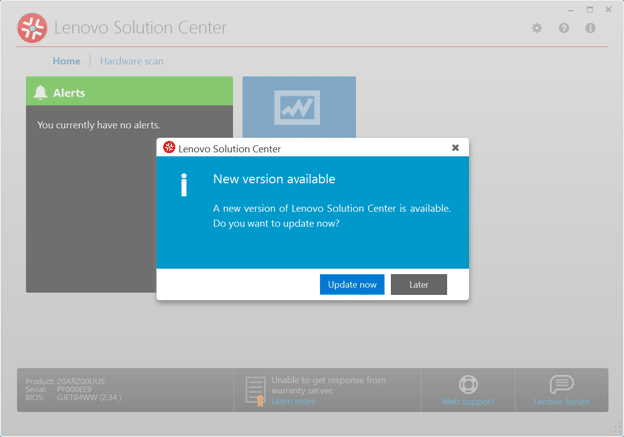624x437 pixels.
Task: Click the Update now button
Action: click(x=352, y=285)
